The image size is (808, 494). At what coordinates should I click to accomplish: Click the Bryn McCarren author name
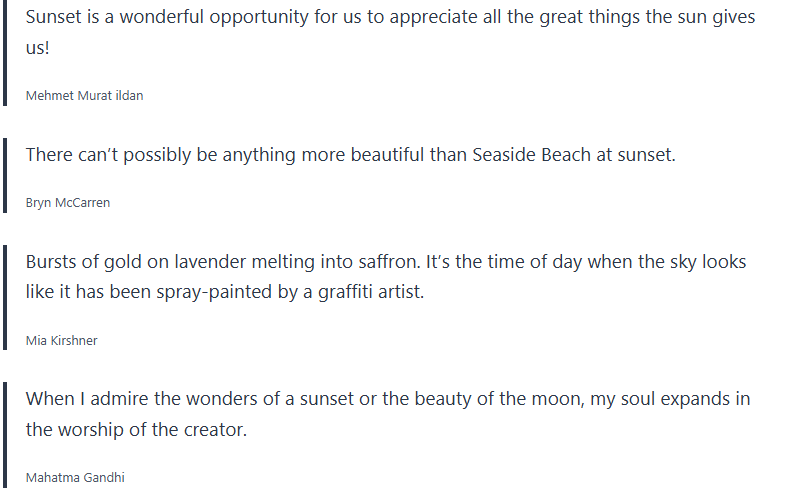click(x=68, y=203)
